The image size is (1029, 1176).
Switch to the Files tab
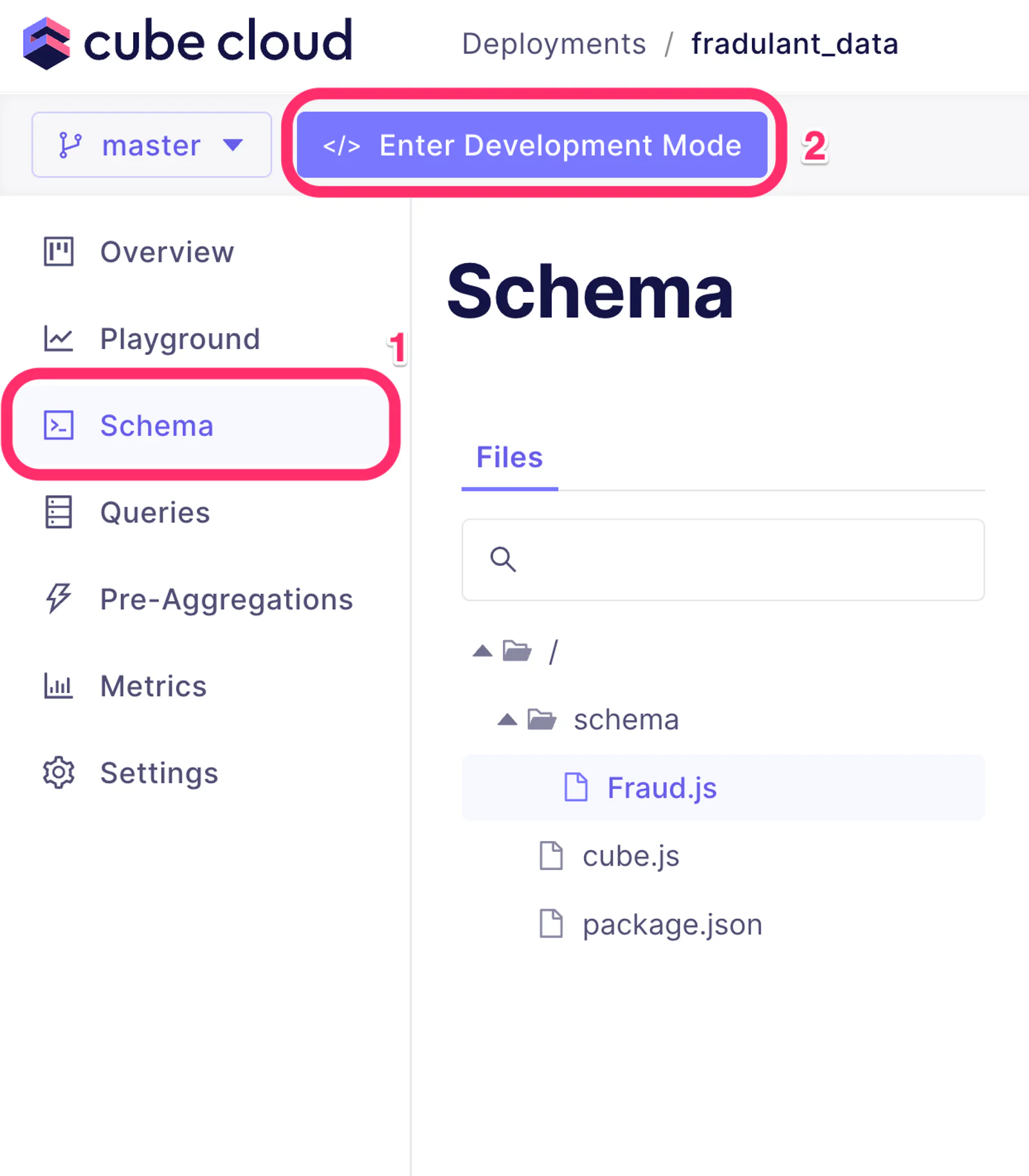coord(509,458)
